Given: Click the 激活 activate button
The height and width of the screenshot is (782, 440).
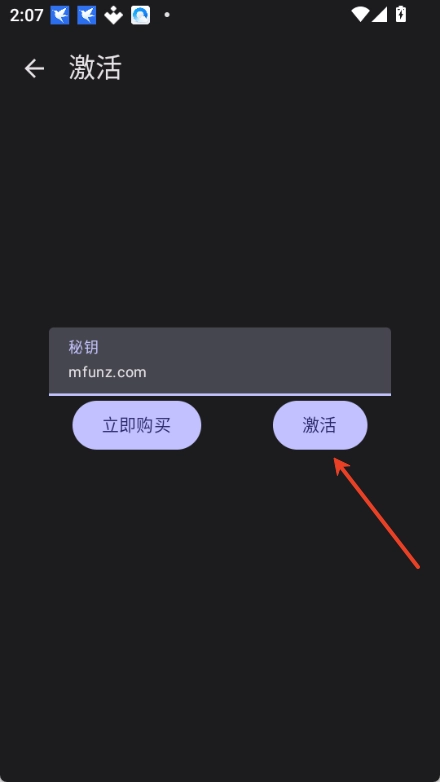Looking at the screenshot, I should coord(320,425).
